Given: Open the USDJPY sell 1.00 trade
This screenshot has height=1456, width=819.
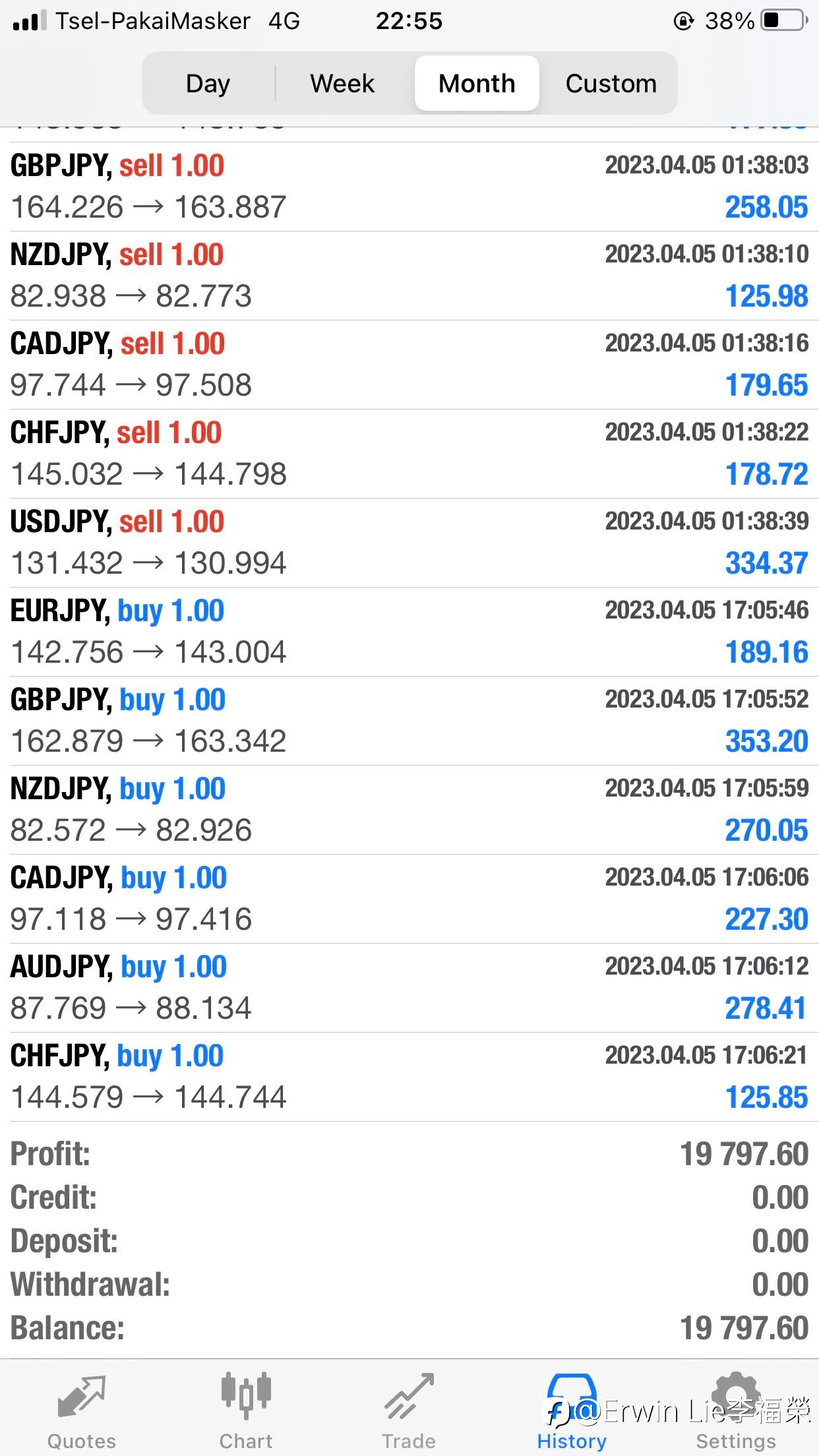Looking at the screenshot, I should pos(409,543).
